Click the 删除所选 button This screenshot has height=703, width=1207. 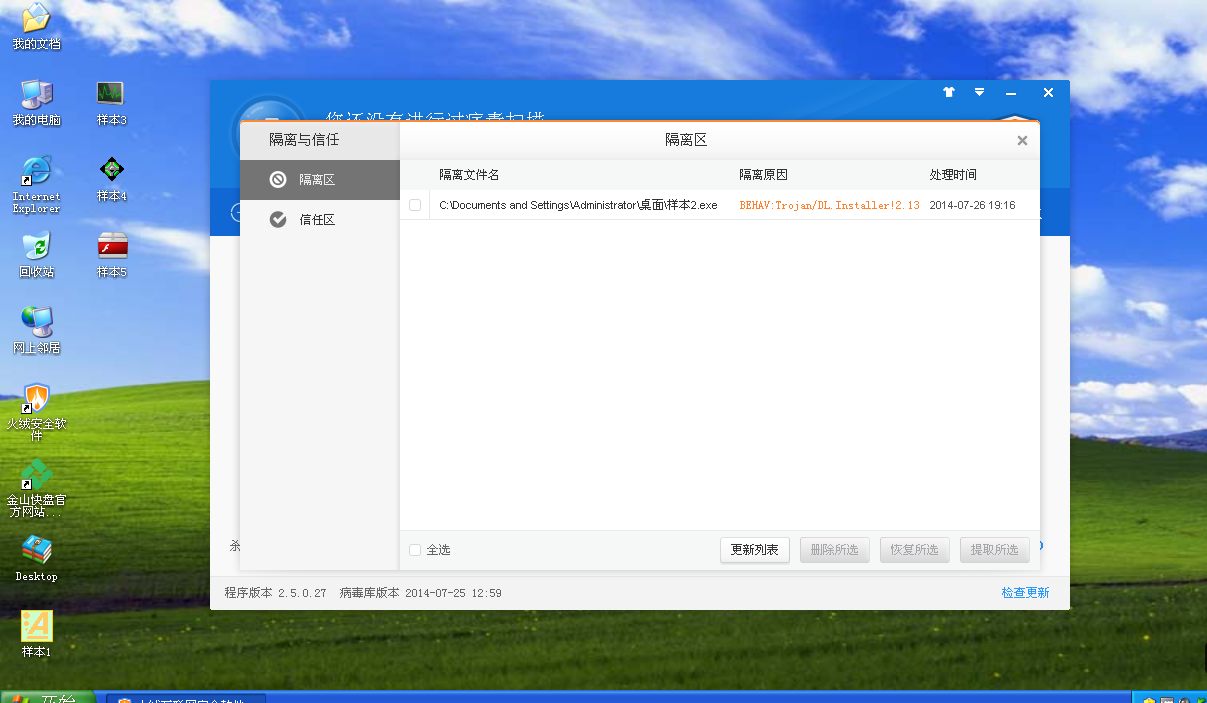coord(834,550)
